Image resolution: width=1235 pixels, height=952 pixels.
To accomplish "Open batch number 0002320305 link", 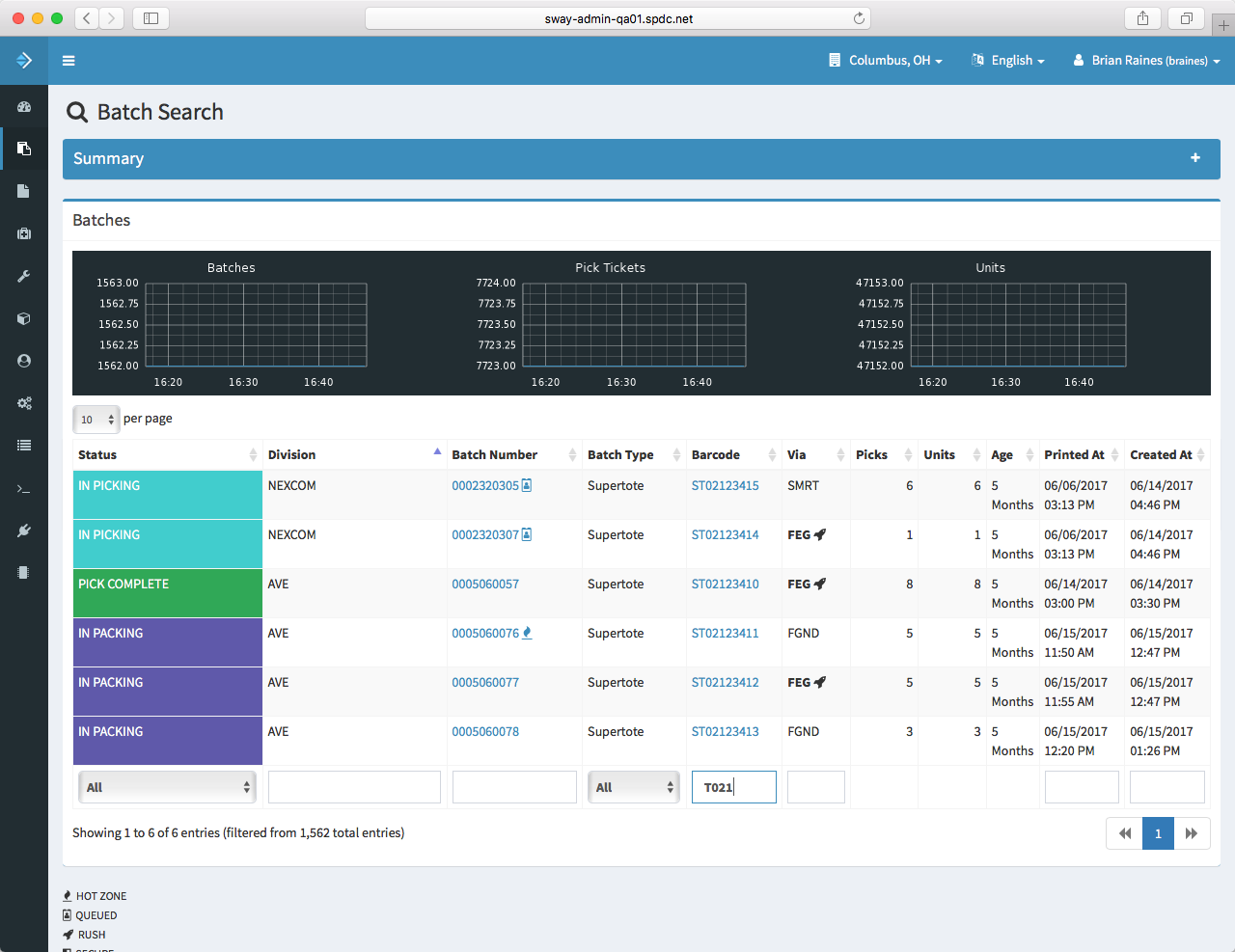I will point(485,485).
